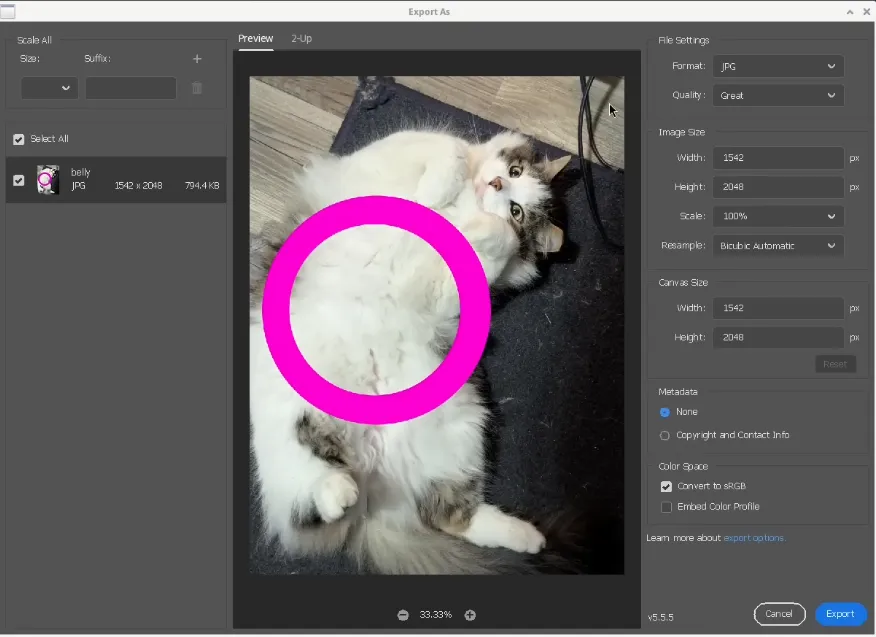Screen dimensions: 876x637
Task: Toggle the Select All checkbox
Action: click(18, 139)
